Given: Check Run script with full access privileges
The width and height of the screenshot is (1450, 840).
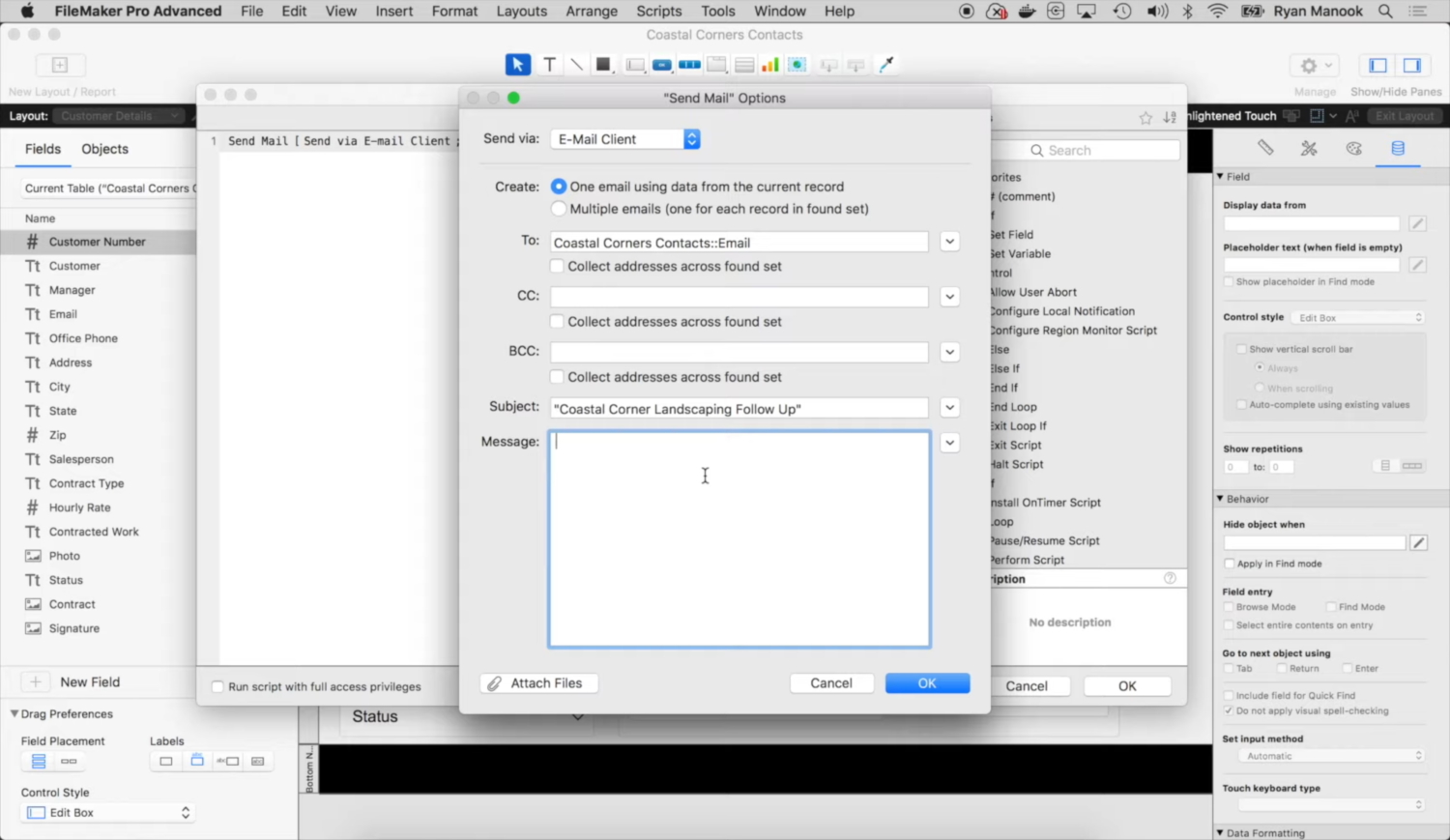Looking at the screenshot, I should (x=217, y=687).
